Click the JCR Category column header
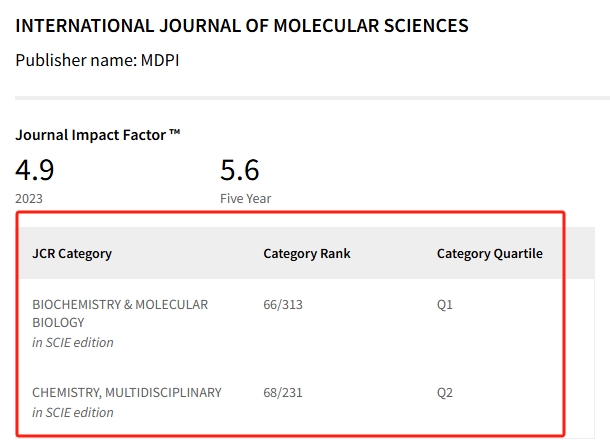 (x=72, y=253)
